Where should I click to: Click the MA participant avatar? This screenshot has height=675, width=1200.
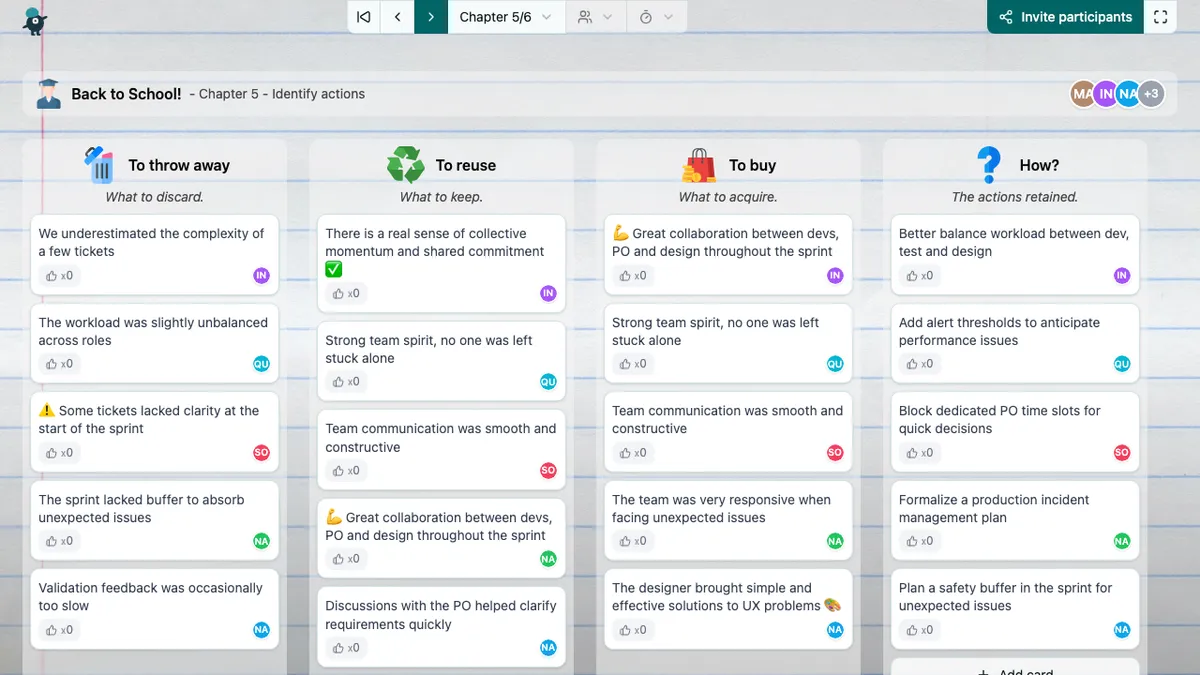(1082, 94)
